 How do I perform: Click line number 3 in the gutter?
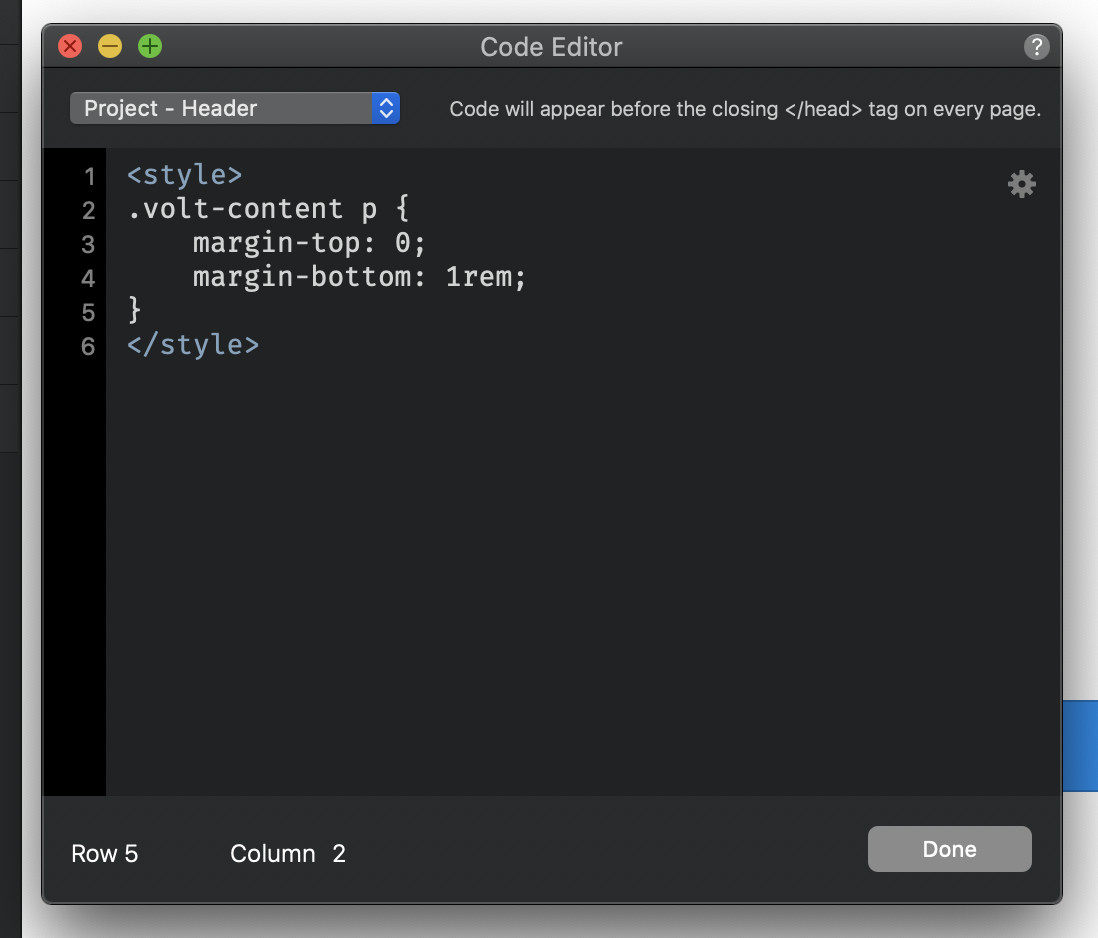[89, 245]
